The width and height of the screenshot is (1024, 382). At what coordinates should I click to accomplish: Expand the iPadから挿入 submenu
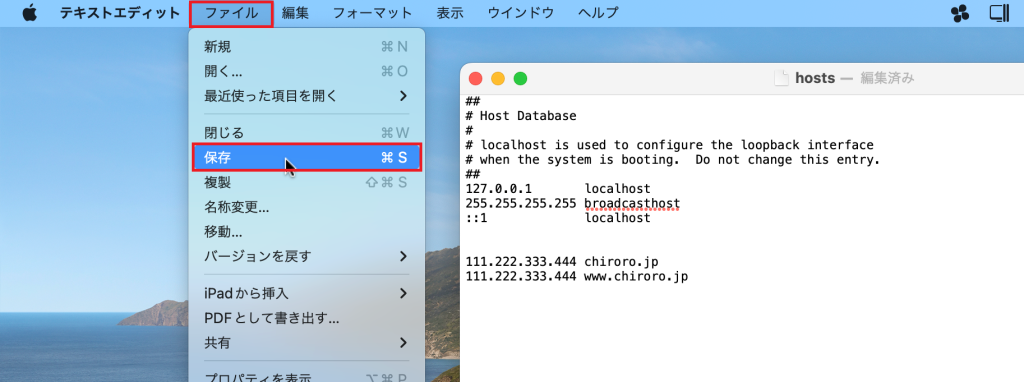click(x=306, y=293)
